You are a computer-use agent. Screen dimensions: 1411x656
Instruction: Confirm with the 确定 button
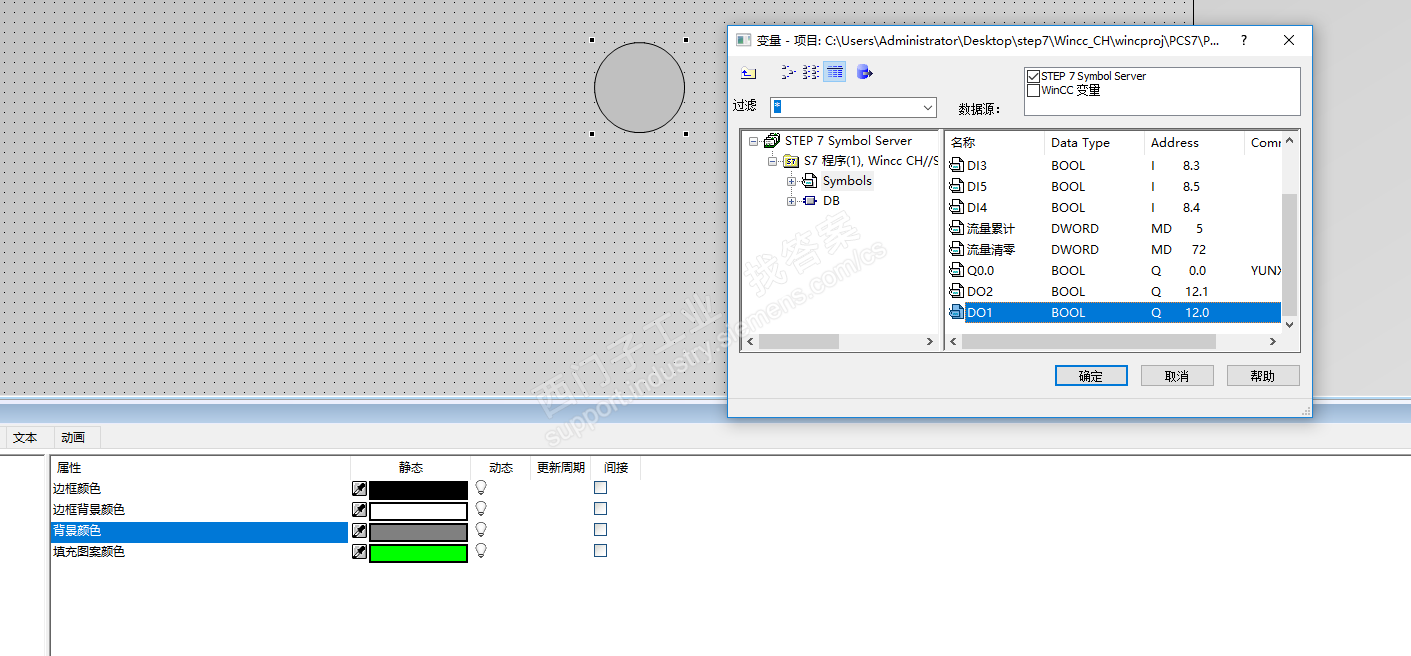[1091, 376]
